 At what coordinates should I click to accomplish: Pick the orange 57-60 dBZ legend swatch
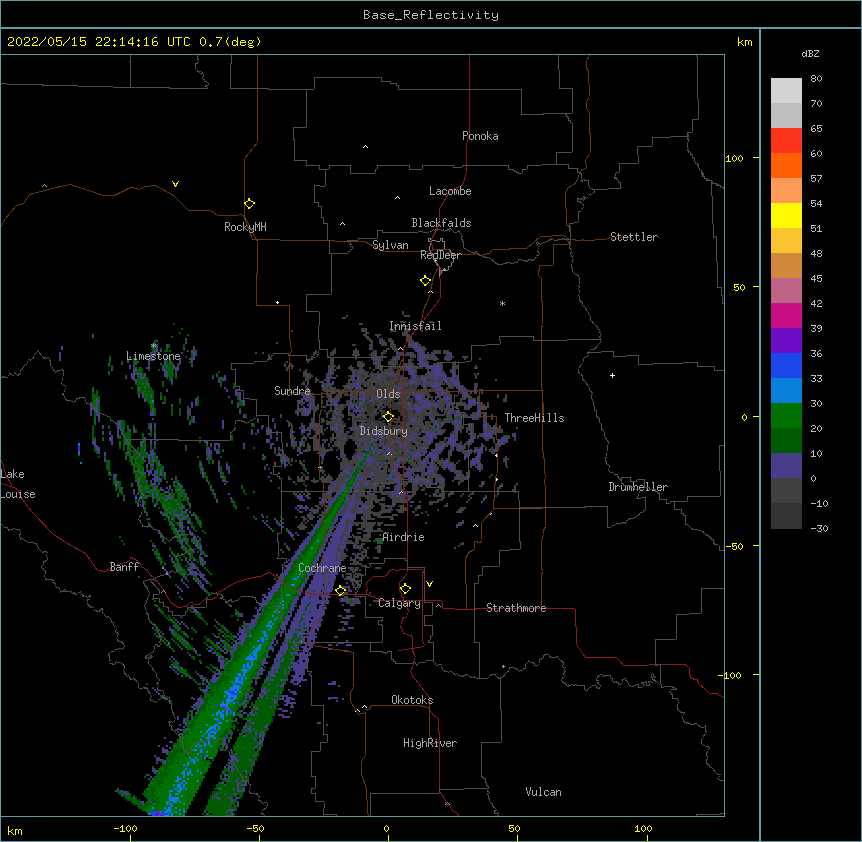coord(786,165)
